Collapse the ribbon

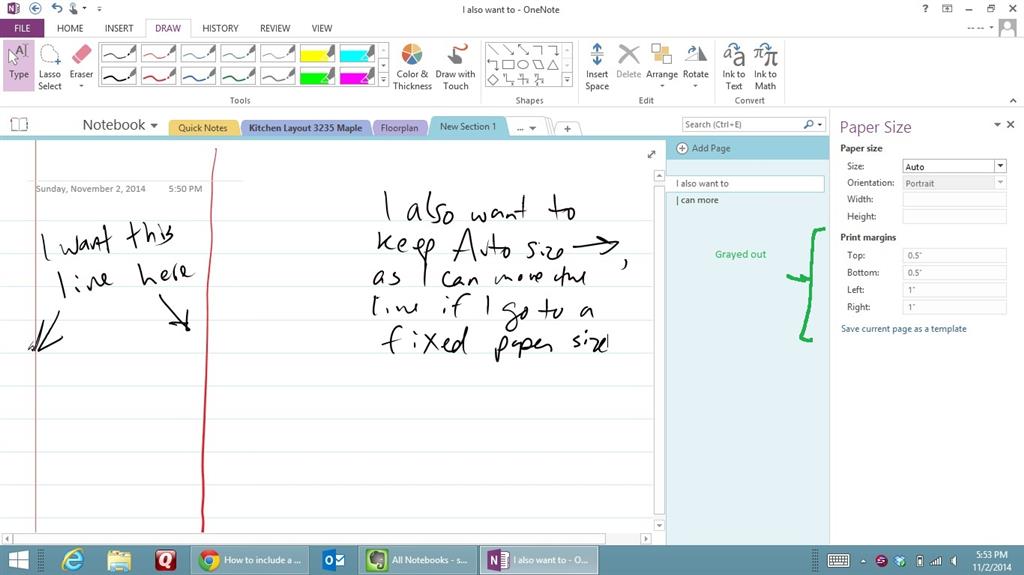(x=1013, y=101)
